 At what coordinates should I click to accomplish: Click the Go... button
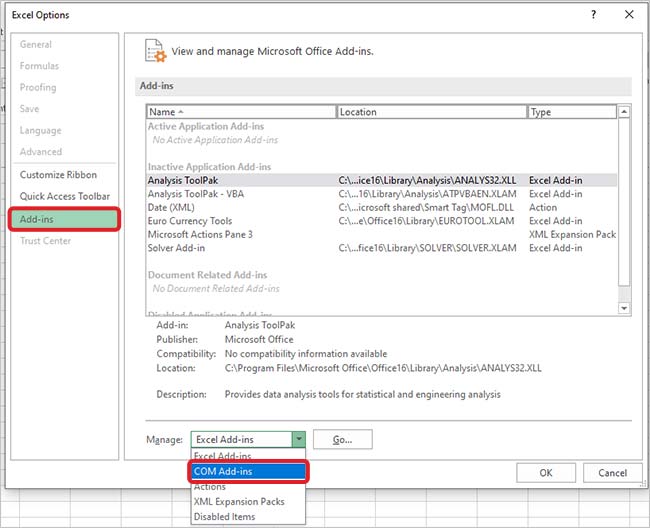[343, 439]
